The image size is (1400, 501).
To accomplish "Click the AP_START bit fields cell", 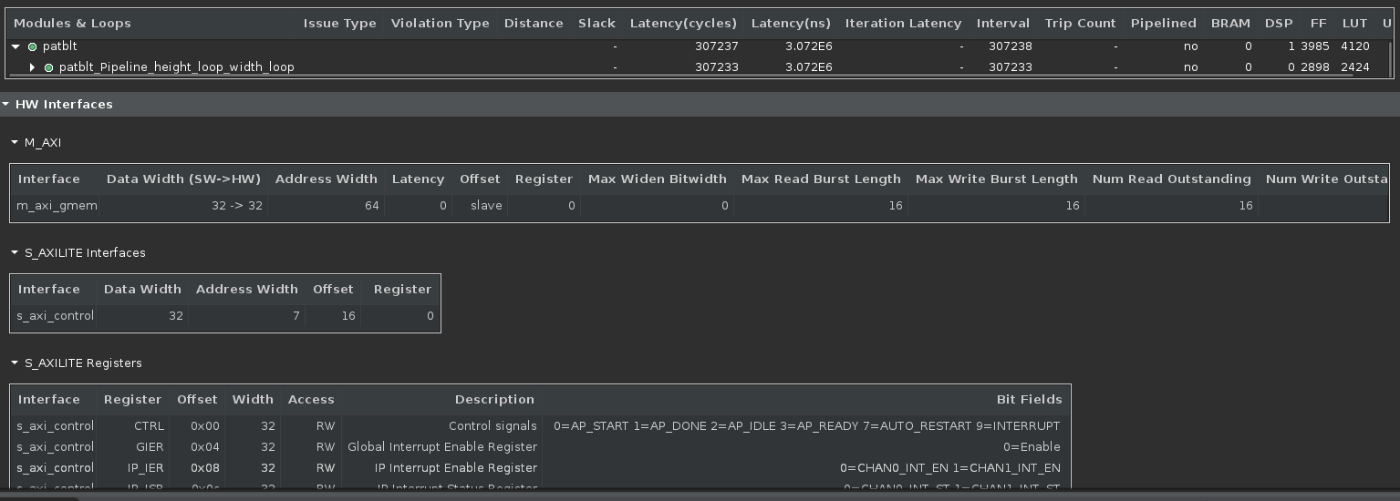I will (807, 426).
